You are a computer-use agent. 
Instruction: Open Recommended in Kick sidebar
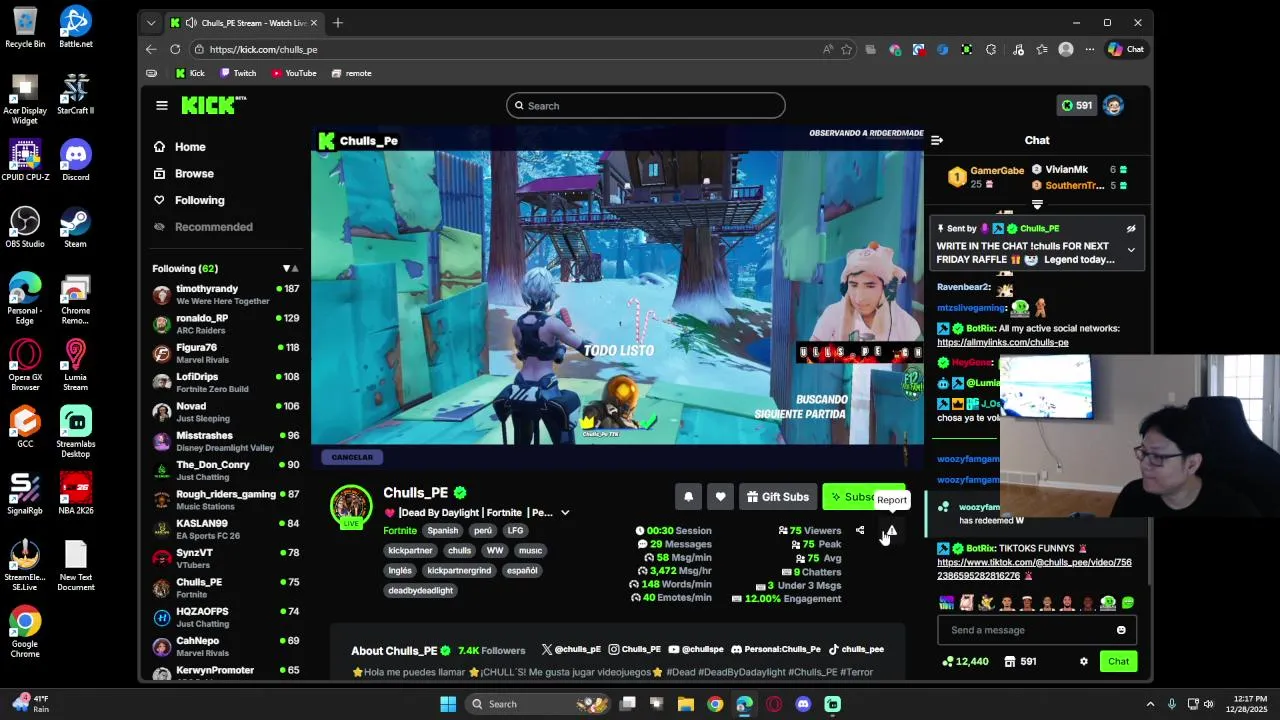click(x=203, y=227)
